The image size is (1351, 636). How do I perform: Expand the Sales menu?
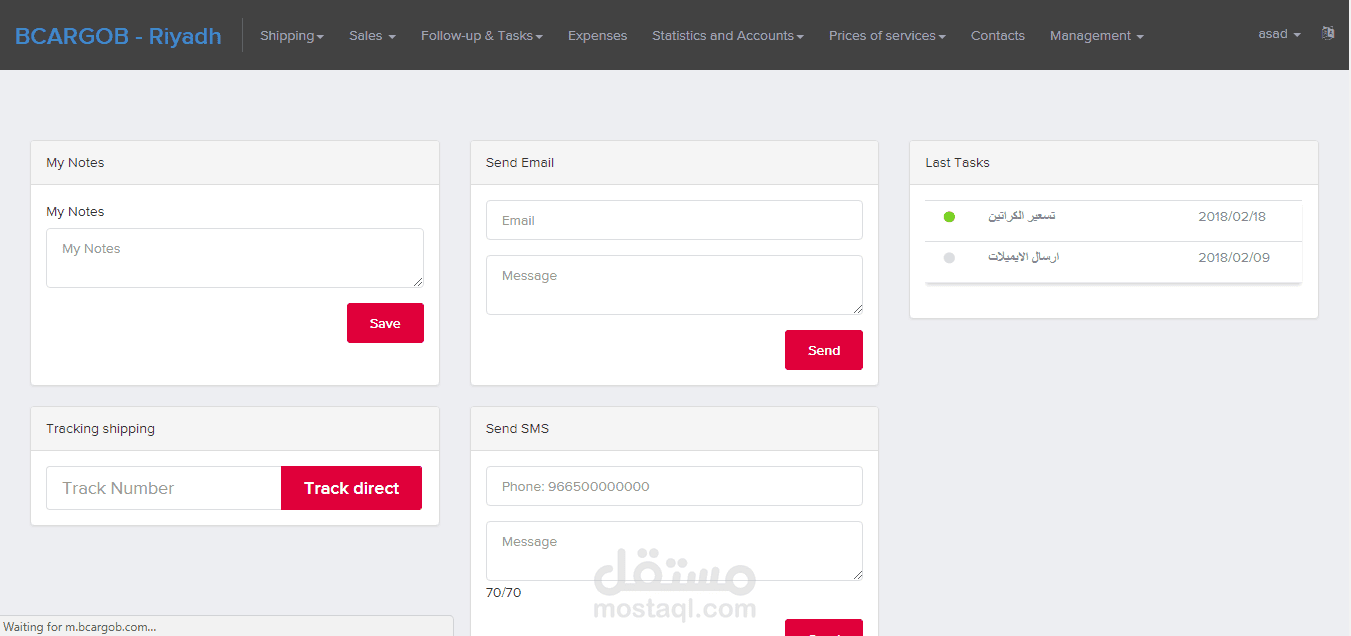tap(372, 35)
